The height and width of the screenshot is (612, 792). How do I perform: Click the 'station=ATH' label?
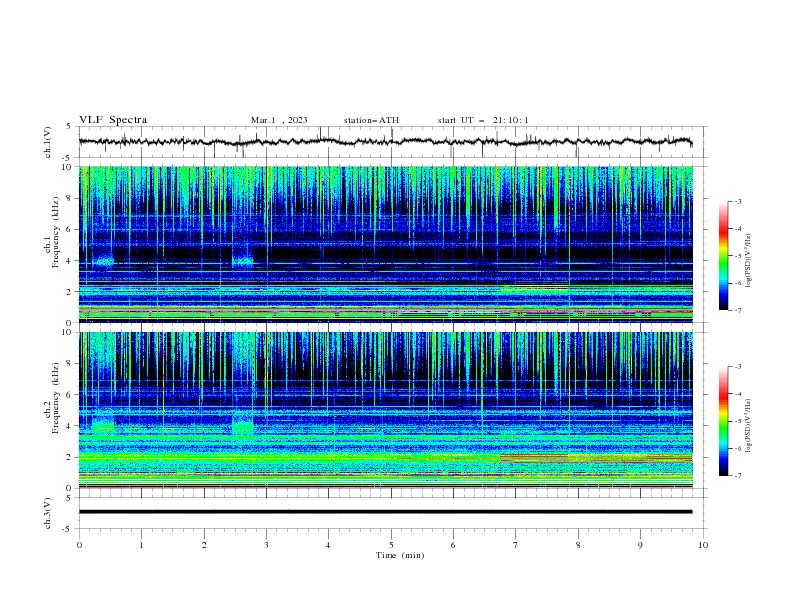[x=371, y=120]
